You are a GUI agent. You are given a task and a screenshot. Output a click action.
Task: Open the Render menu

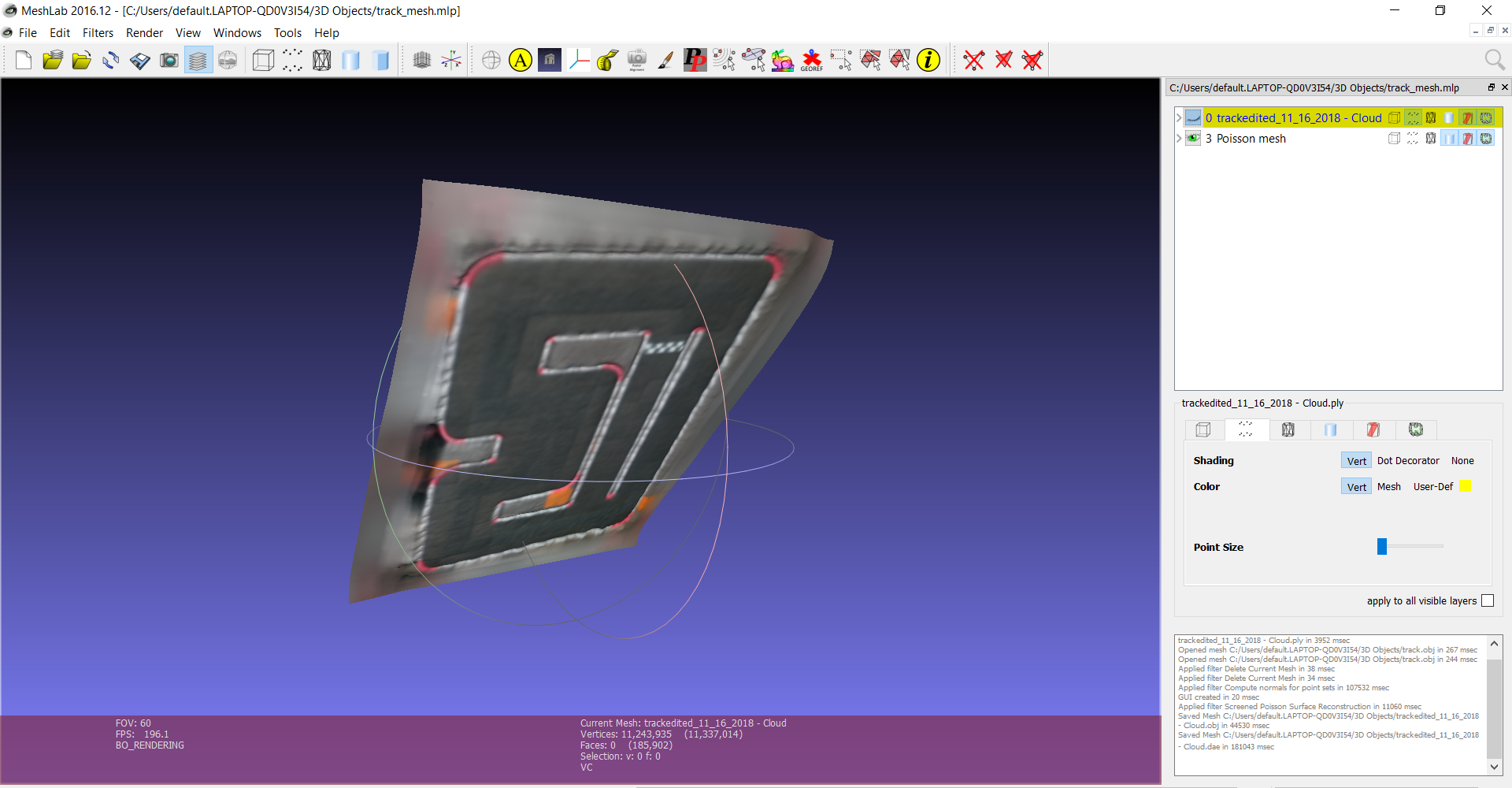[144, 33]
